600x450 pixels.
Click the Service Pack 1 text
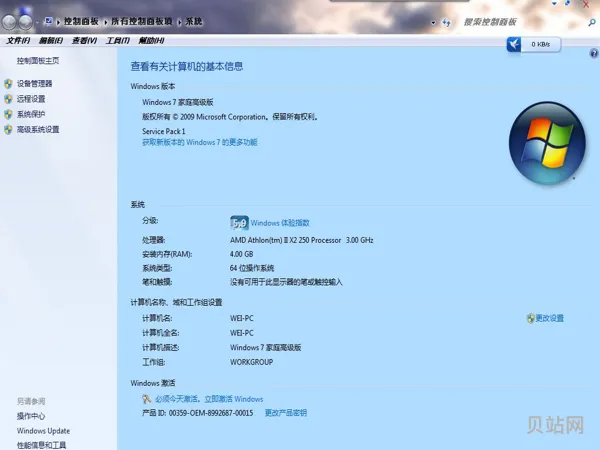coord(164,131)
